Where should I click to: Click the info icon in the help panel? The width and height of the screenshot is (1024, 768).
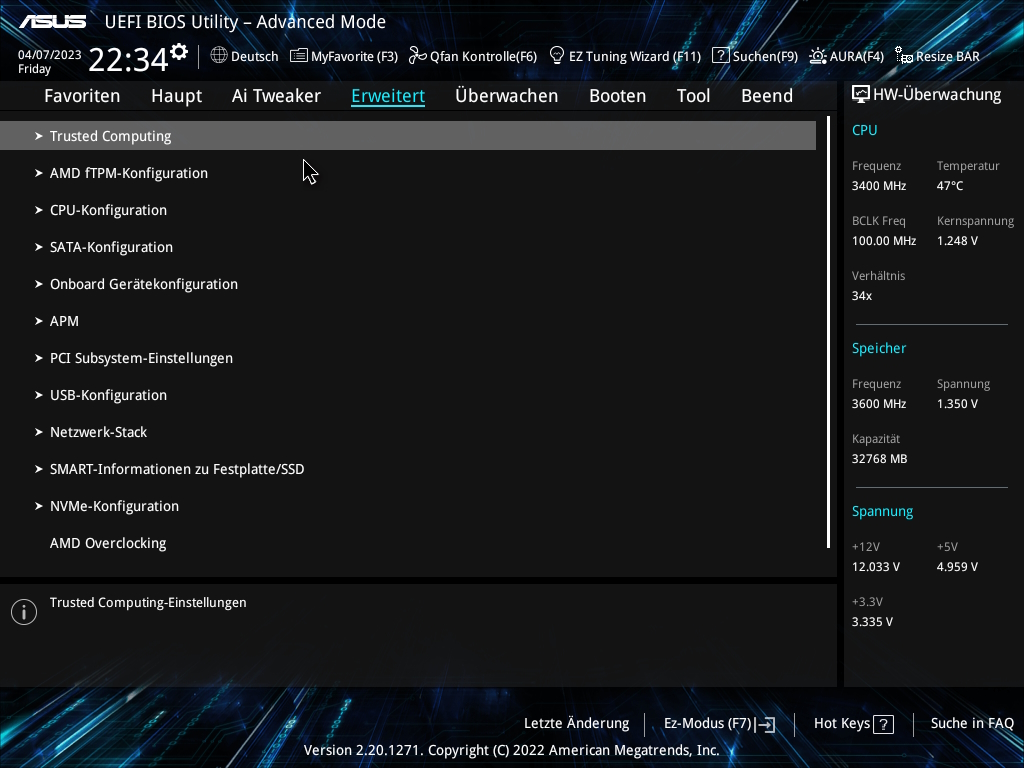24,612
